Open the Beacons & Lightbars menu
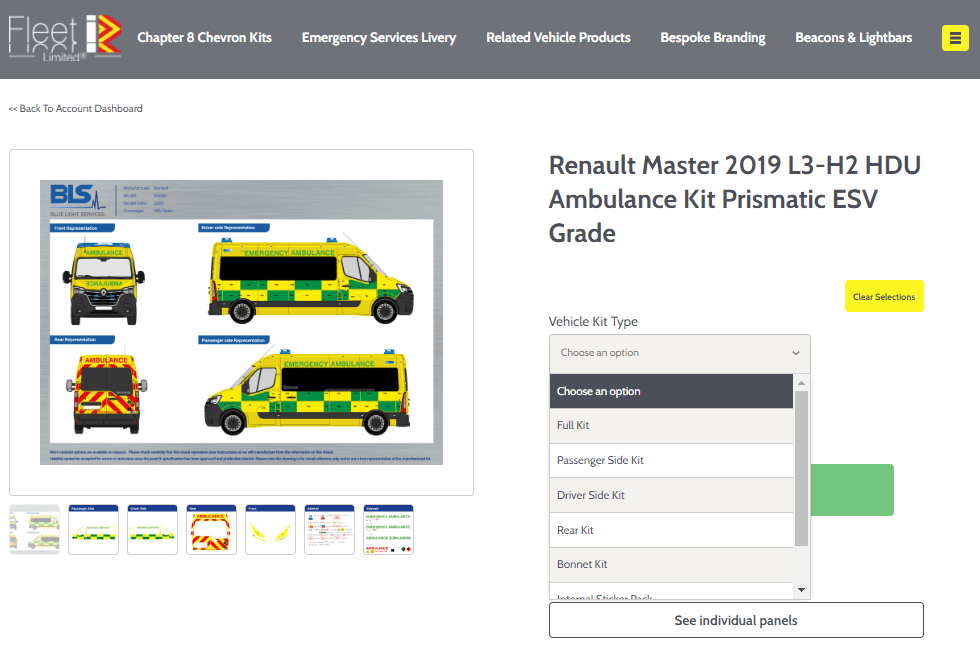This screenshot has width=980, height=662. click(x=853, y=38)
